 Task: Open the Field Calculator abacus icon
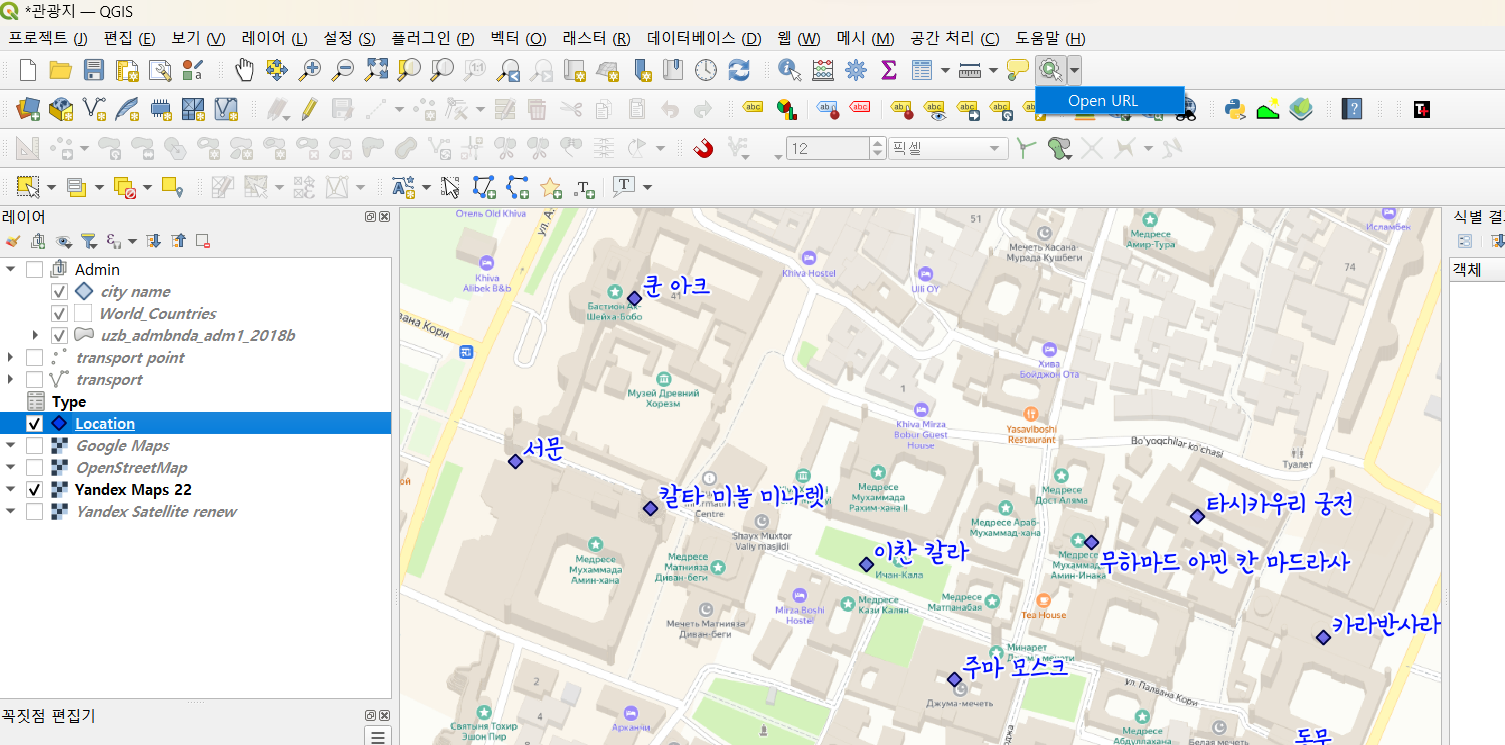pos(823,70)
